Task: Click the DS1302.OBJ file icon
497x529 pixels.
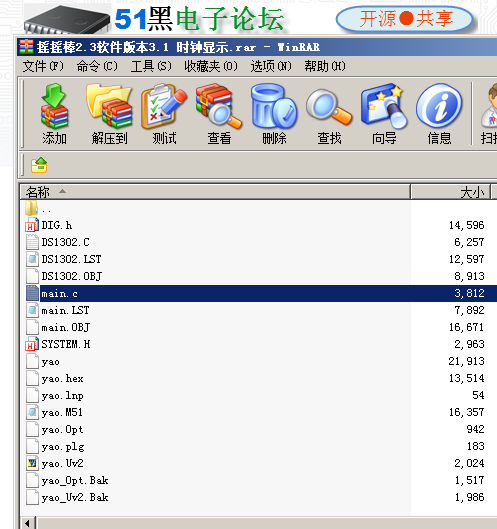Action: 32,276
